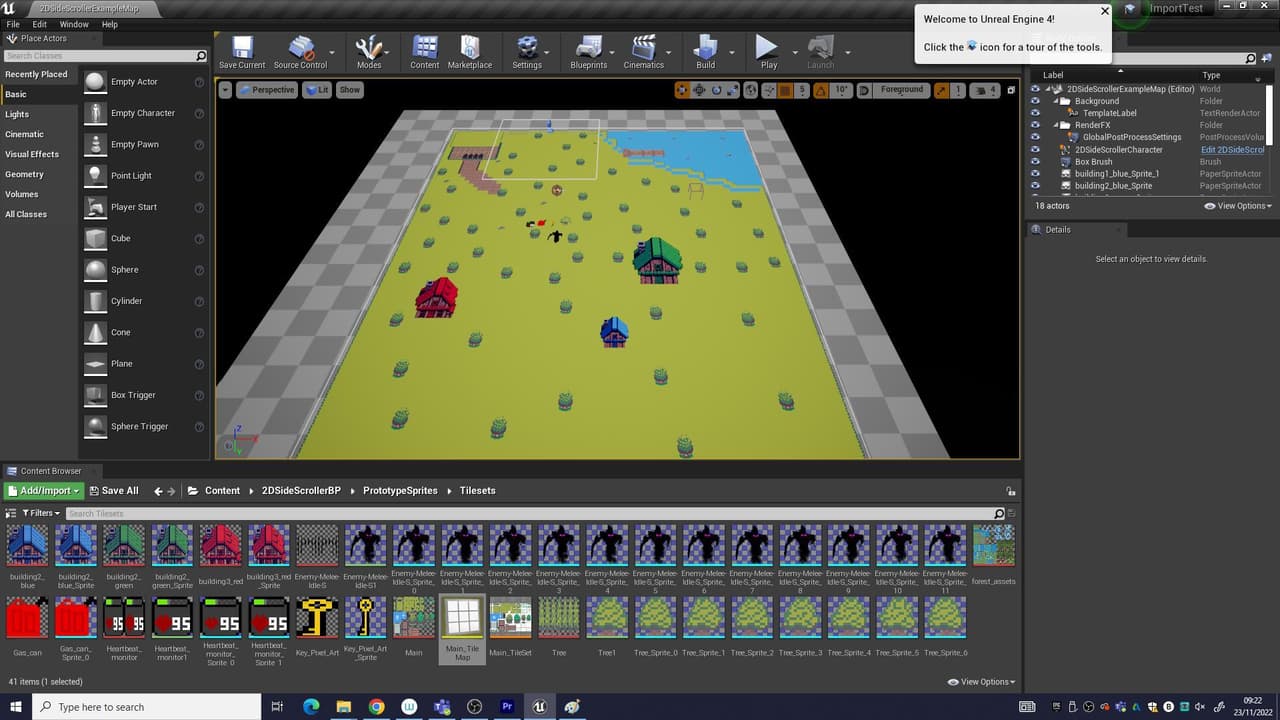The height and width of the screenshot is (720, 1280).
Task: Click the Show button in the viewport
Action: tap(350, 90)
